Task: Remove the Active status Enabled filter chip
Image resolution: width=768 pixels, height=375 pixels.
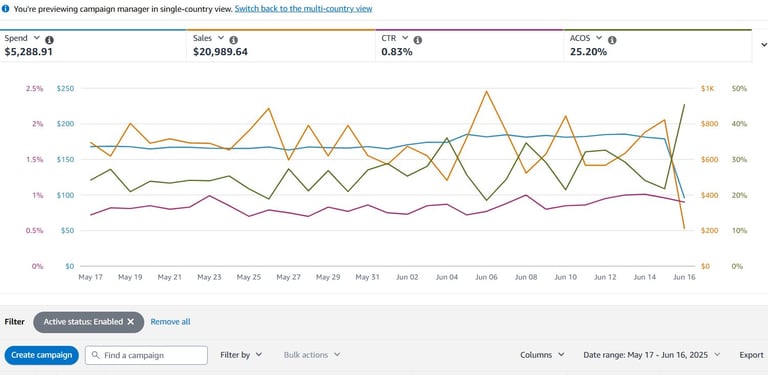Action: coord(130,322)
